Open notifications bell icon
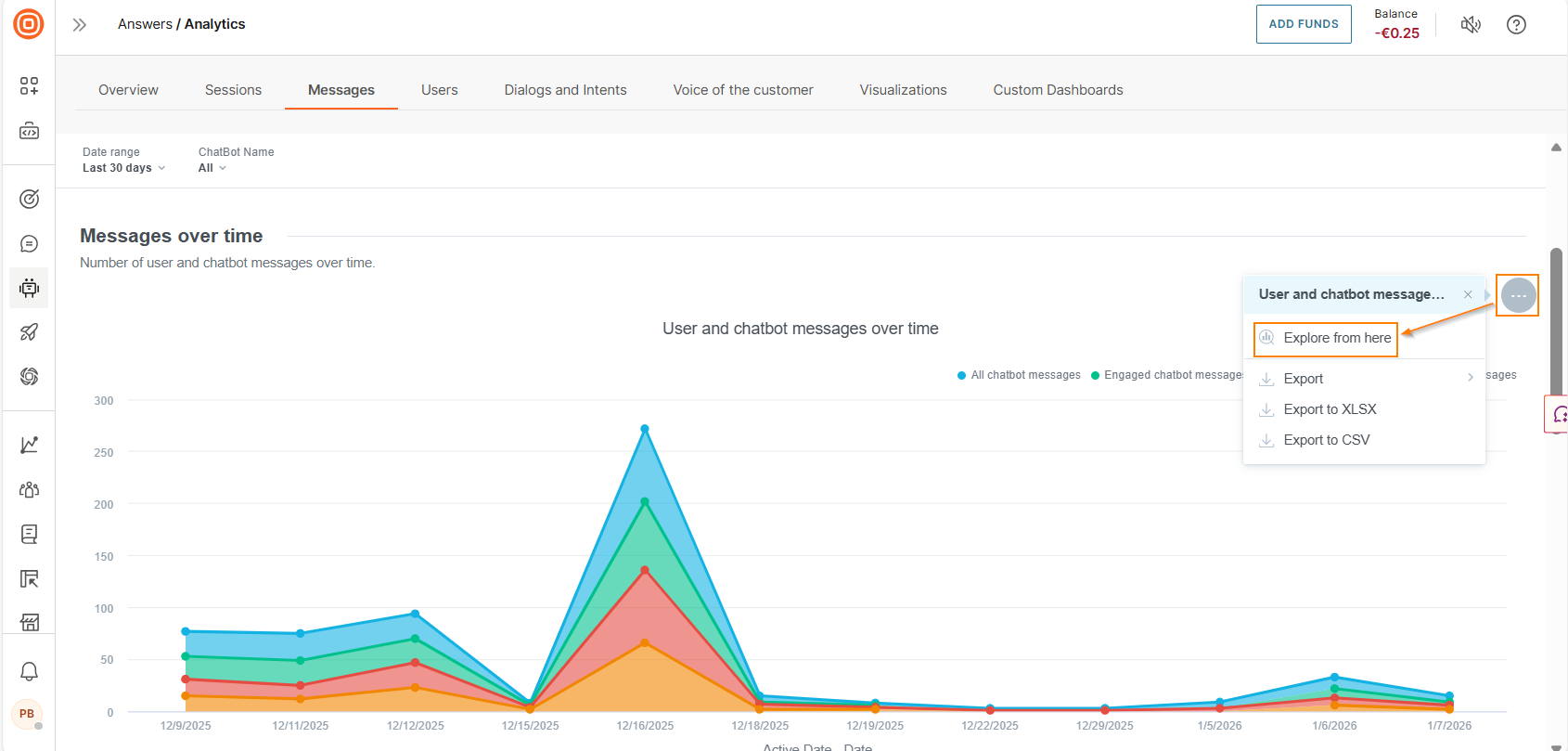Image resolution: width=1568 pixels, height=751 pixels. coord(29,671)
